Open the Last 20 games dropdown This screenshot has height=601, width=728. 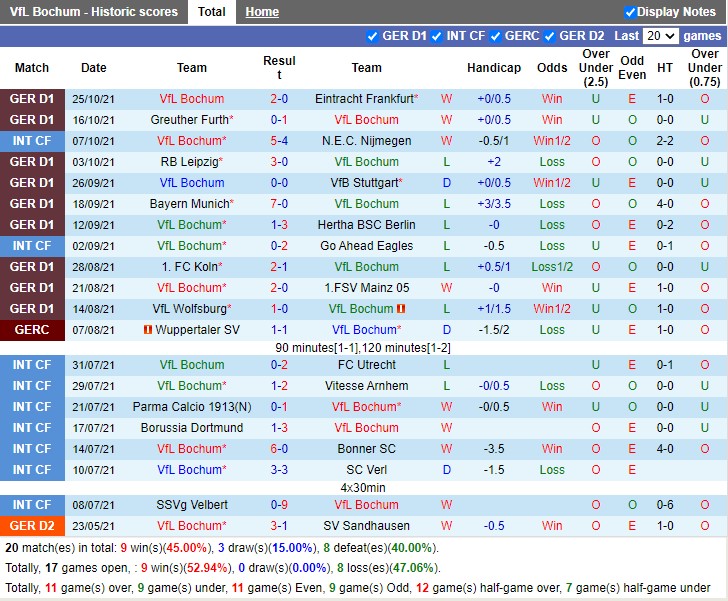(x=660, y=36)
